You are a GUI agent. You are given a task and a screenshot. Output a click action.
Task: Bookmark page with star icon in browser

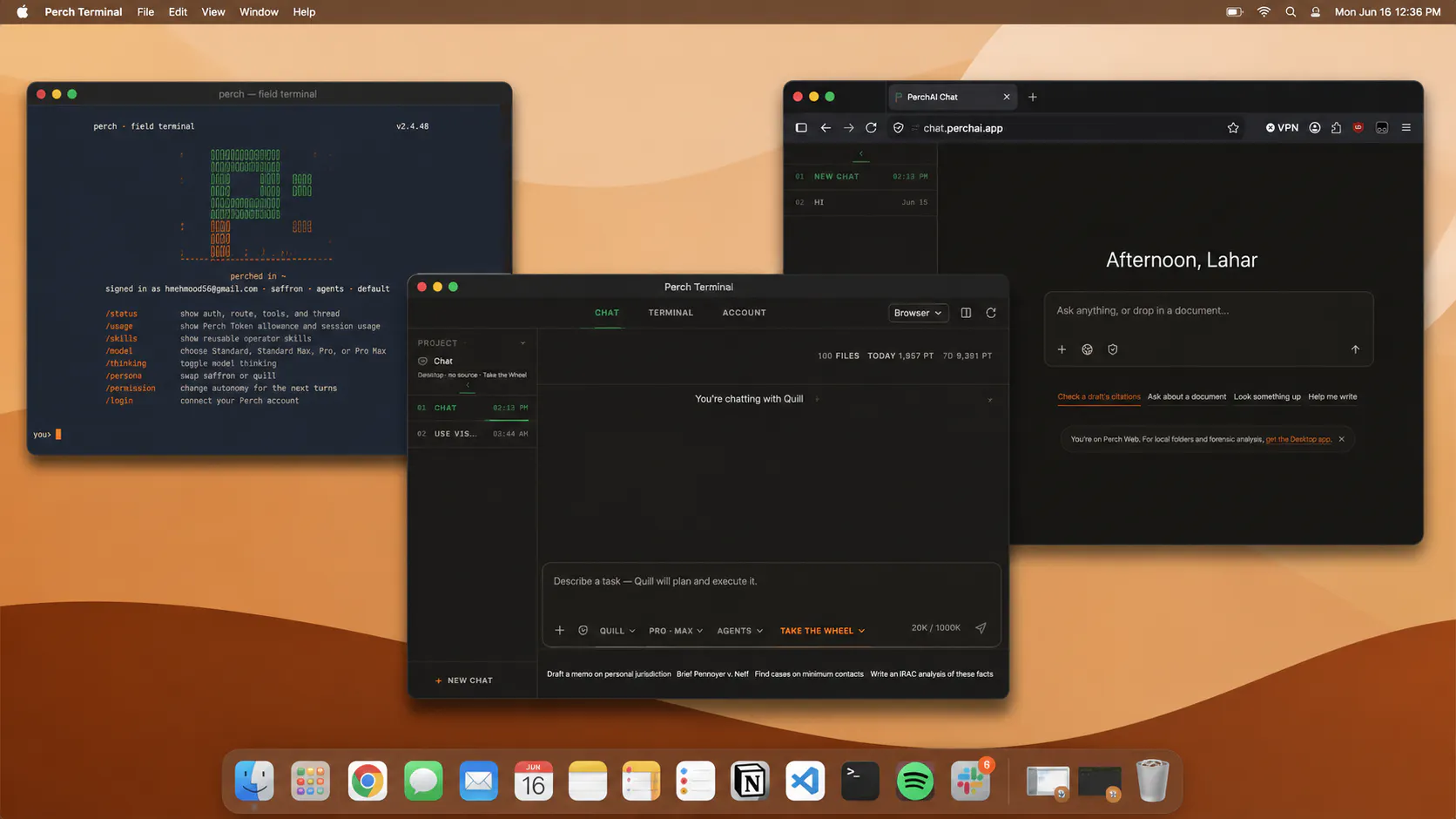click(x=1233, y=128)
